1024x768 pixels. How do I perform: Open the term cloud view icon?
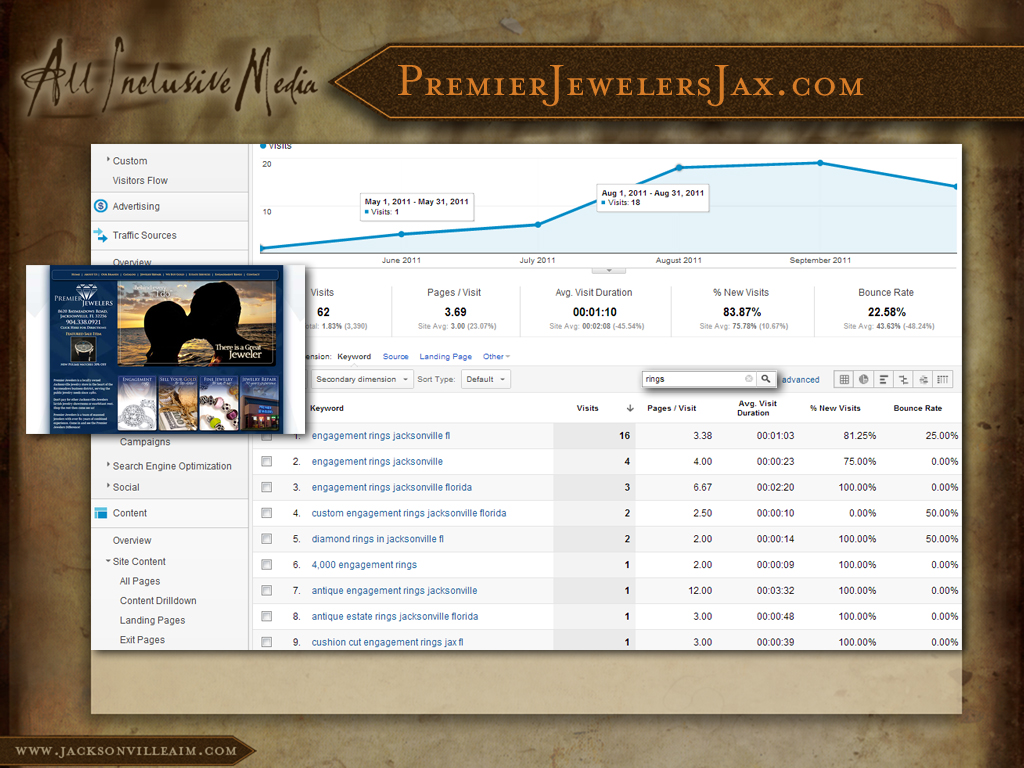[923, 379]
